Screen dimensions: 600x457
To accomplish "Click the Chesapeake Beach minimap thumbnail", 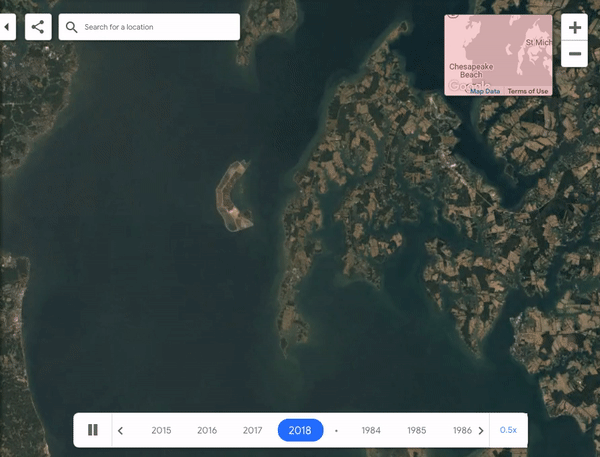I will point(497,52).
